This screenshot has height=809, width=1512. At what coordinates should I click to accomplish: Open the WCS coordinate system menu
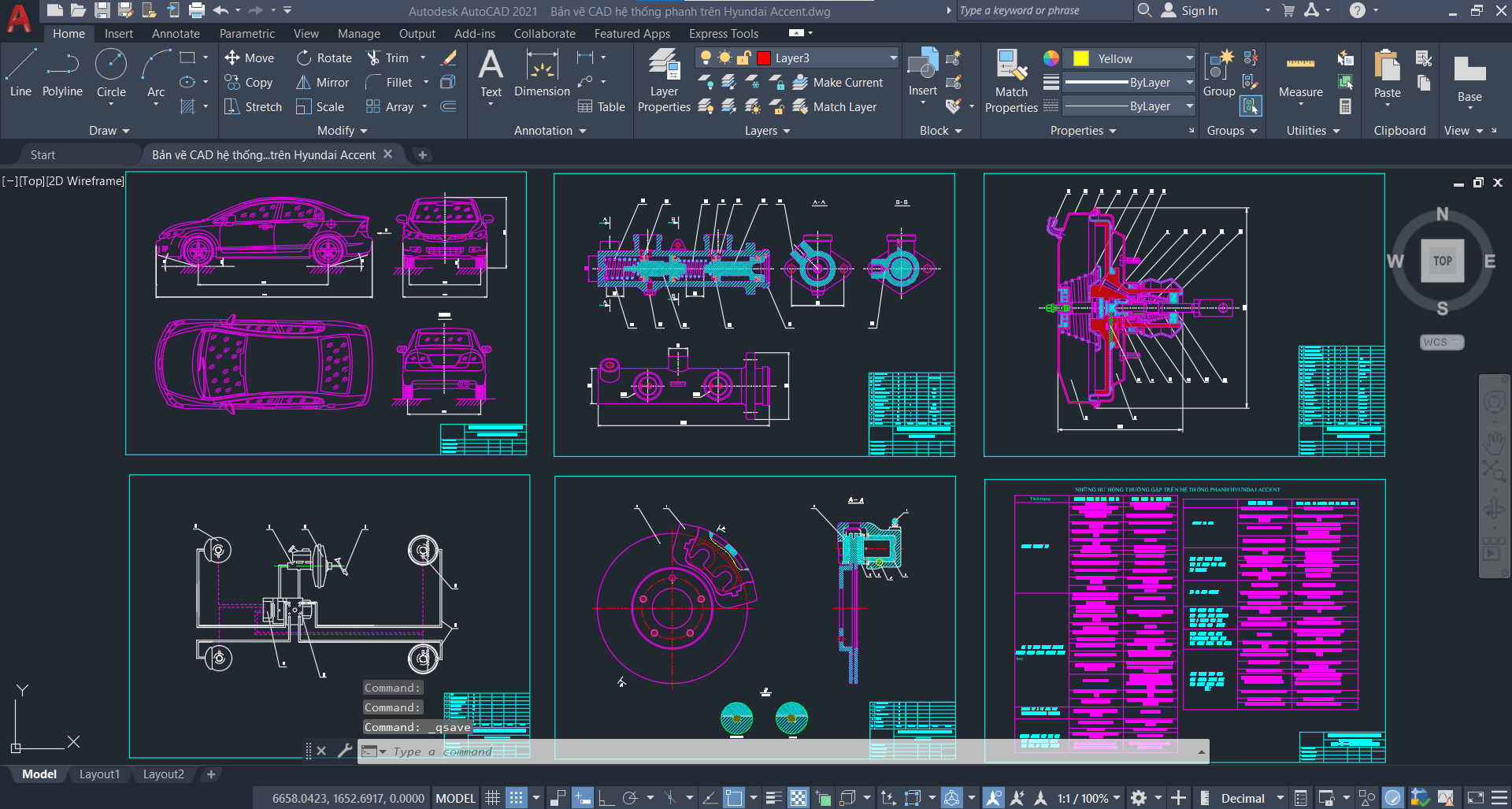tap(1441, 342)
